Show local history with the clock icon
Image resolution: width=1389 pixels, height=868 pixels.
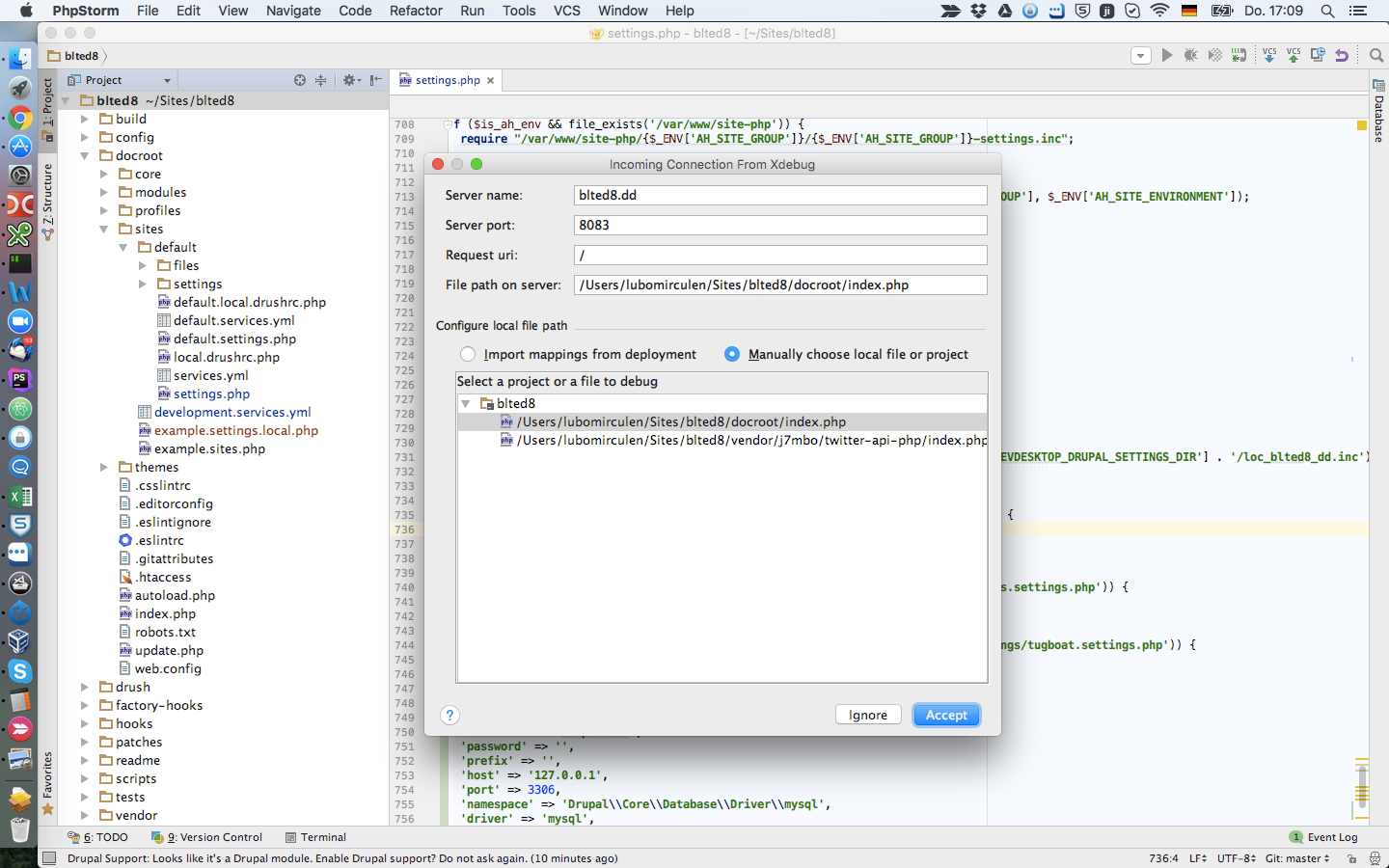click(x=1318, y=56)
